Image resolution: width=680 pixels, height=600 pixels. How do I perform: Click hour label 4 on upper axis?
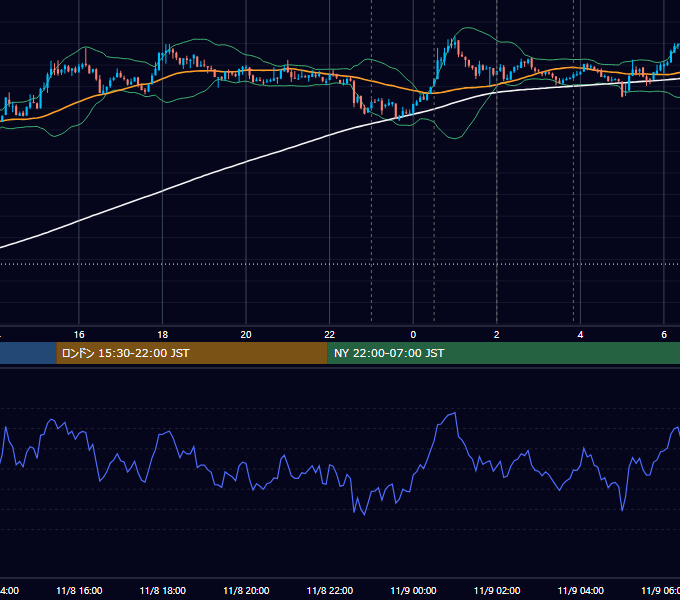580,335
